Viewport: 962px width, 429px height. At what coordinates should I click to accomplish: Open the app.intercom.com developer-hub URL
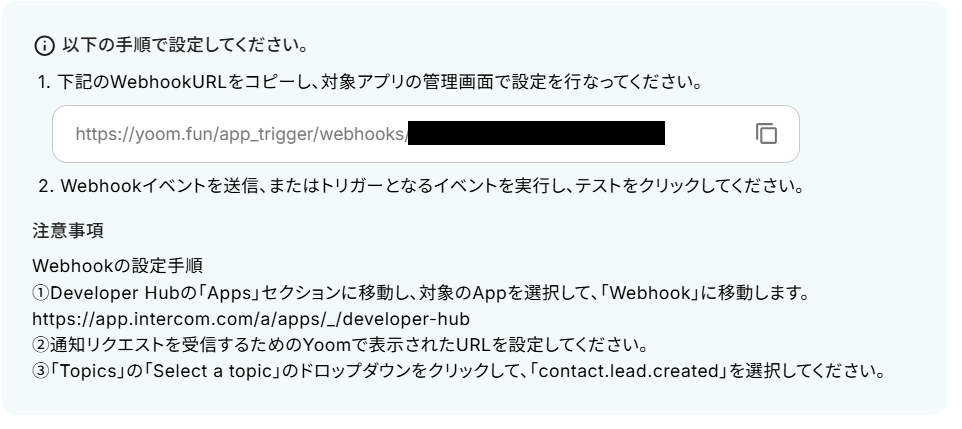pyautogui.click(x=251, y=319)
